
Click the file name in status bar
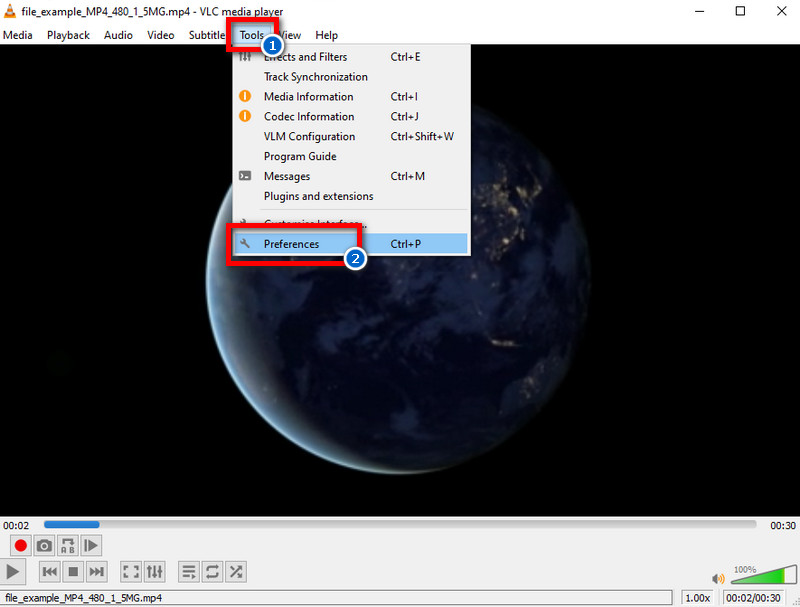[x=84, y=598]
